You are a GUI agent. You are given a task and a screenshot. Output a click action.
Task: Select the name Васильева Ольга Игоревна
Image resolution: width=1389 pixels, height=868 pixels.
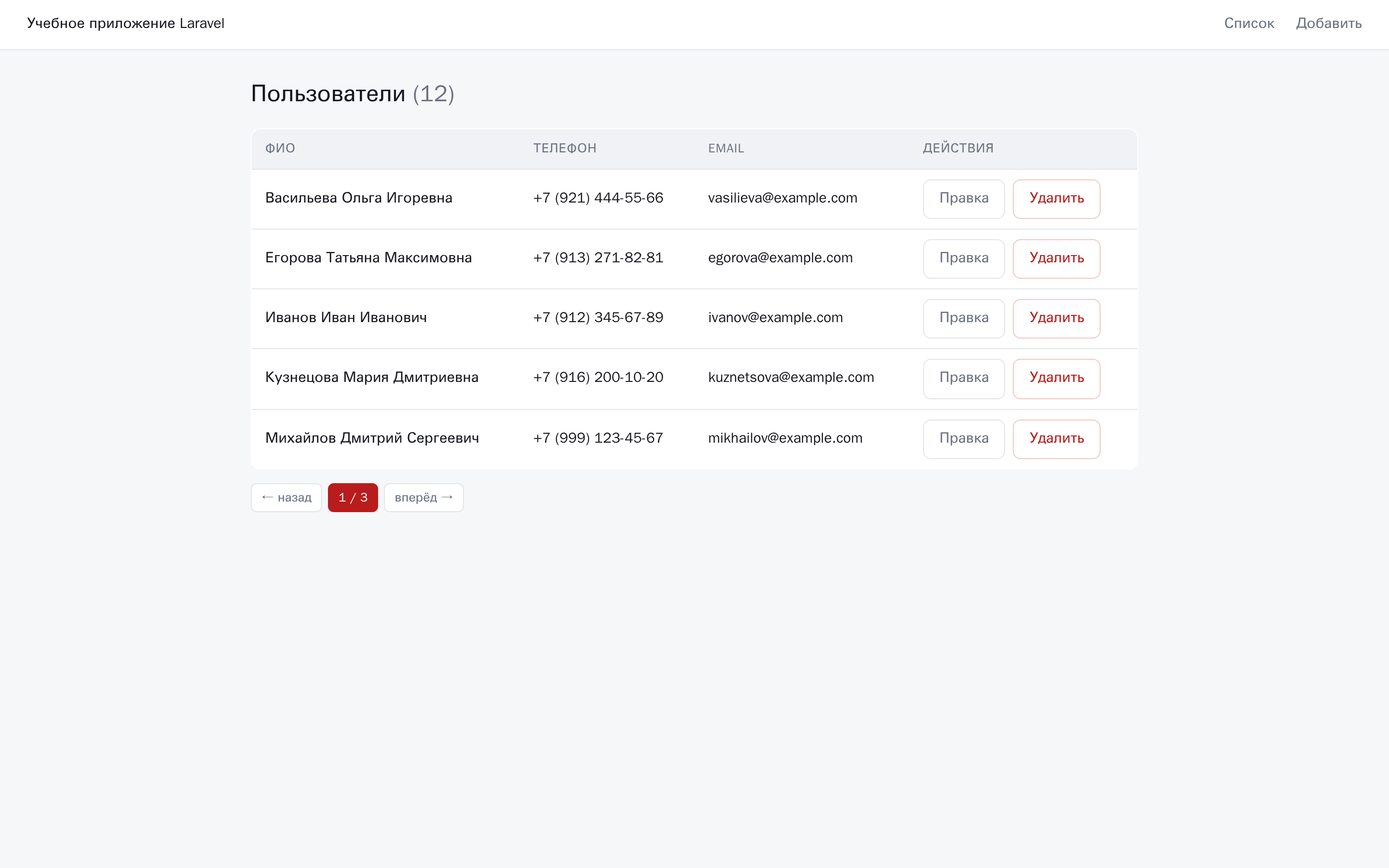359,198
